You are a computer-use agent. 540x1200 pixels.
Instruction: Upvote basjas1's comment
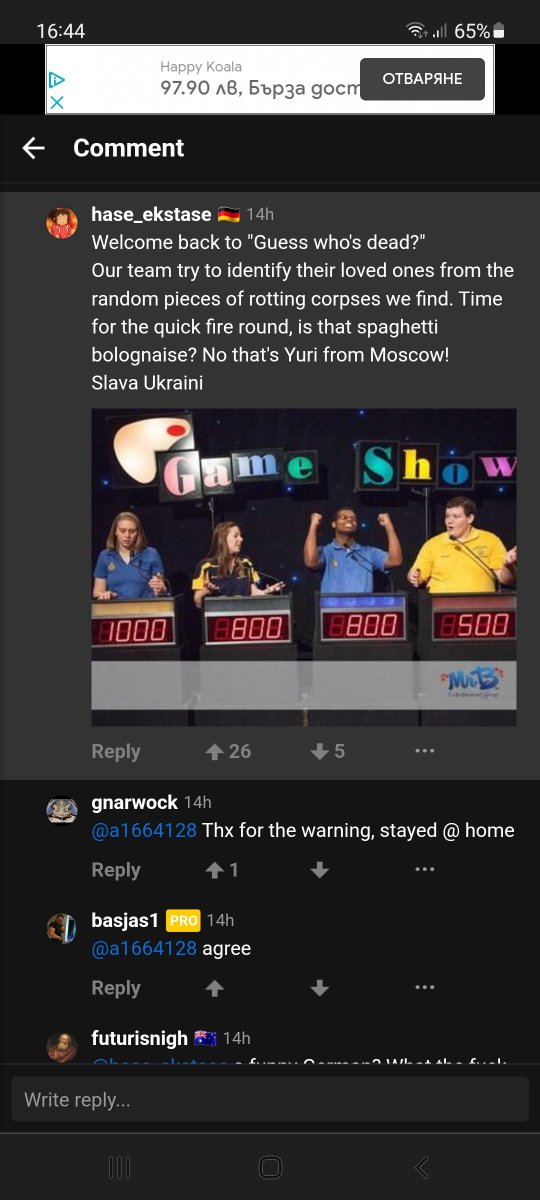[214, 988]
